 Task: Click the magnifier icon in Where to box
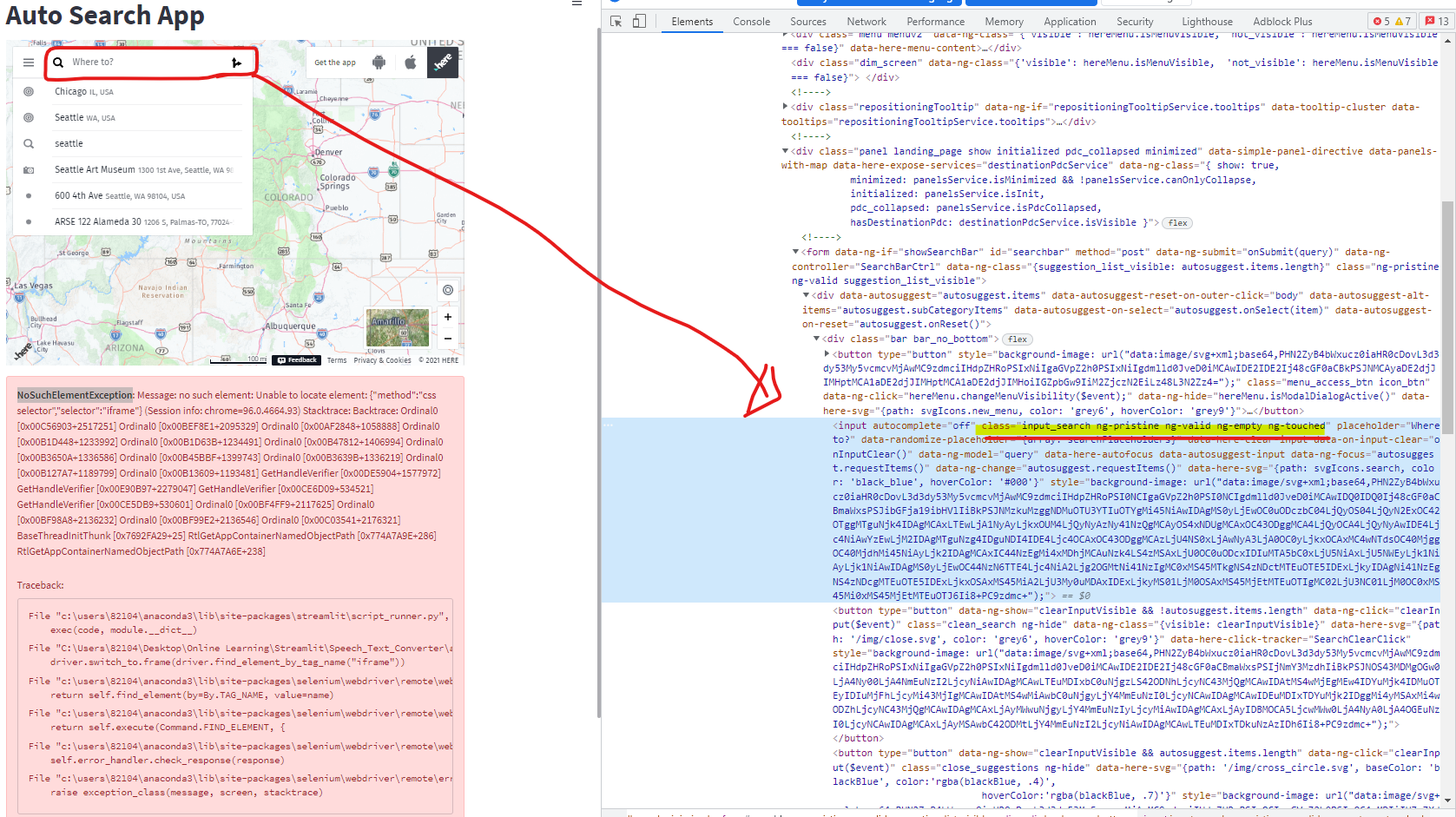(x=58, y=63)
